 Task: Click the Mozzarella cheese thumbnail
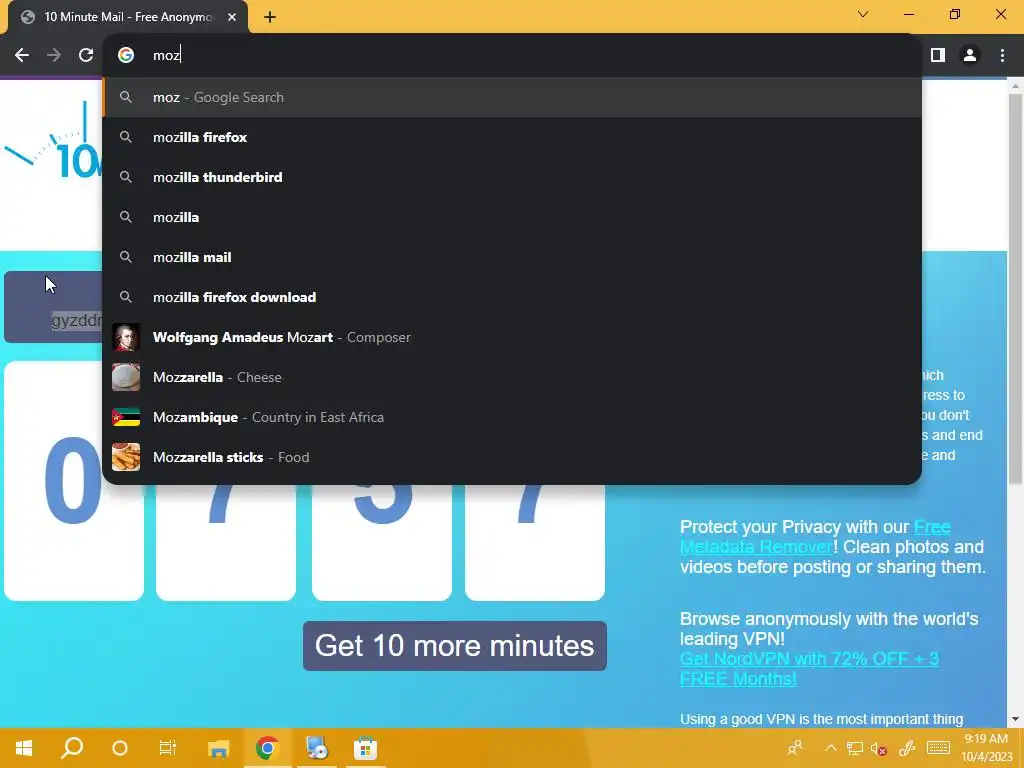126,377
